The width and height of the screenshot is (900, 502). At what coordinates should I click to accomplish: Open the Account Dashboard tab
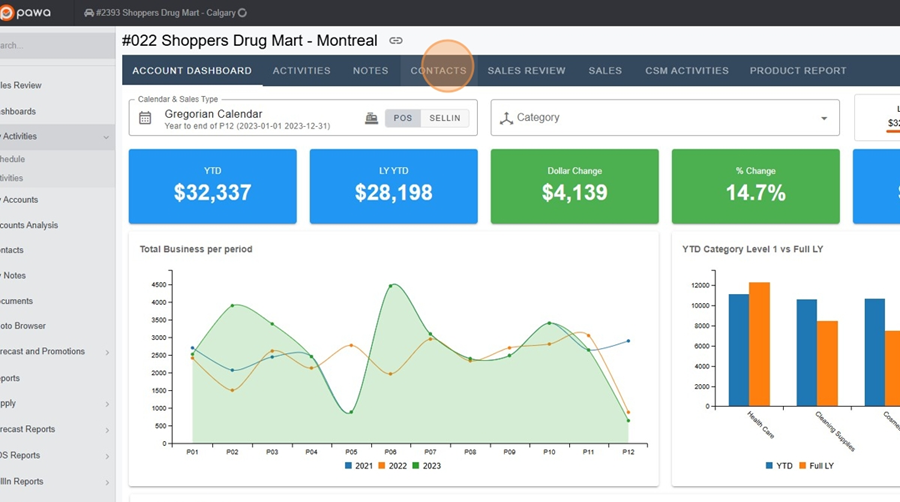pyautogui.click(x=192, y=71)
